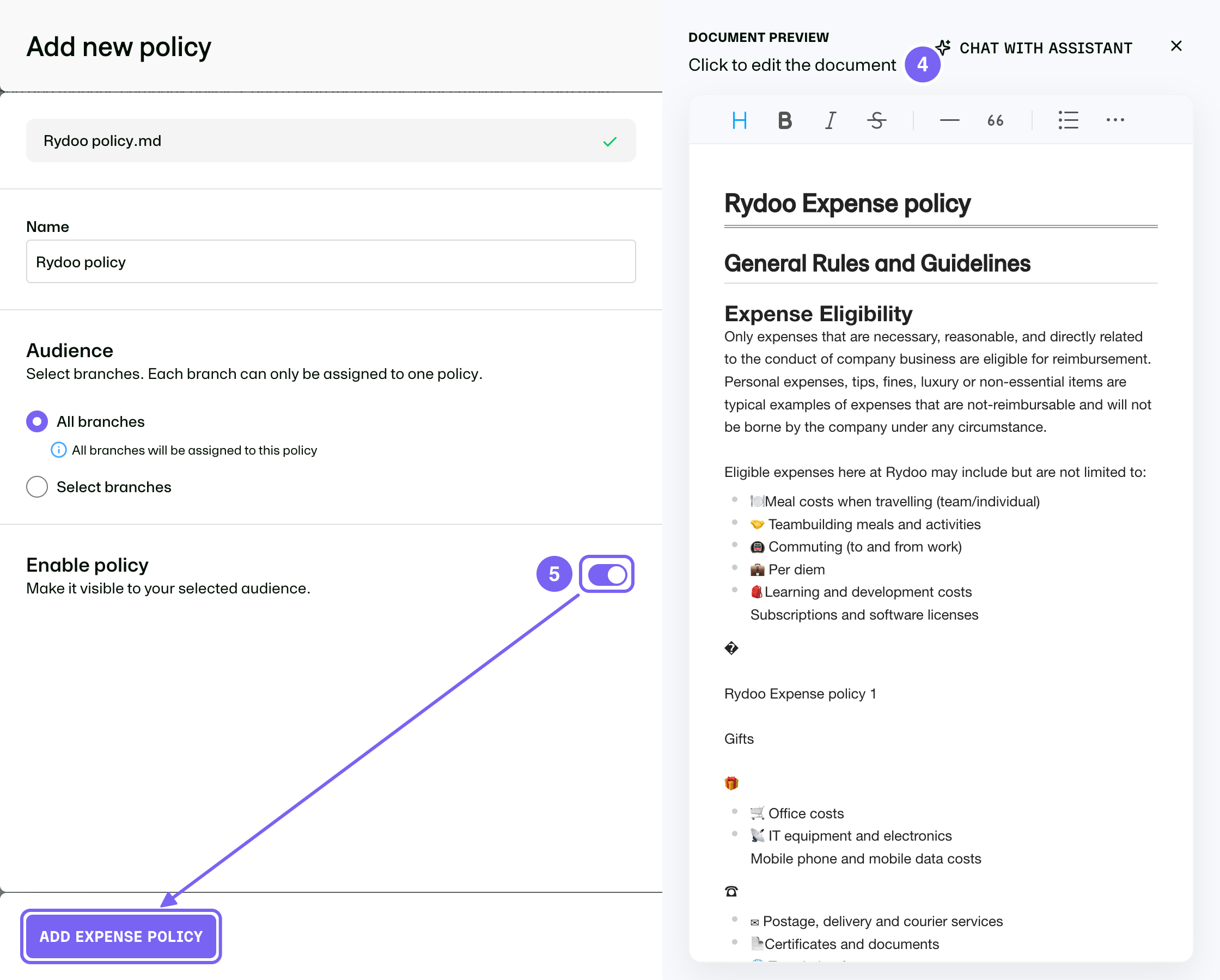Click the Expense Eligibility heading
Image resolution: width=1220 pixels, height=980 pixels.
click(x=818, y=314)
